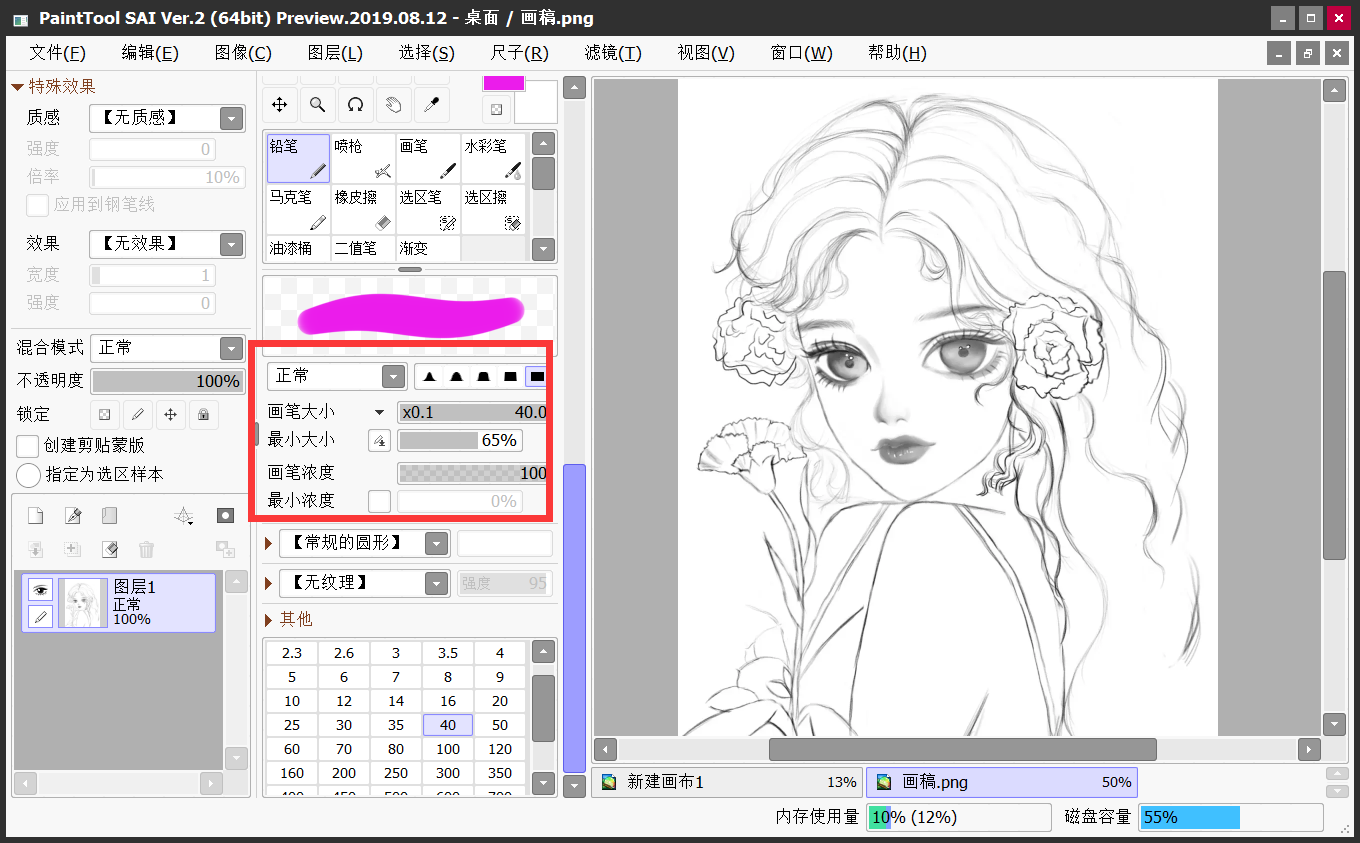Viewport: 1360px width, 843px height.
Task: Tick the 最小浓度 checkbox
Action: 379,501
